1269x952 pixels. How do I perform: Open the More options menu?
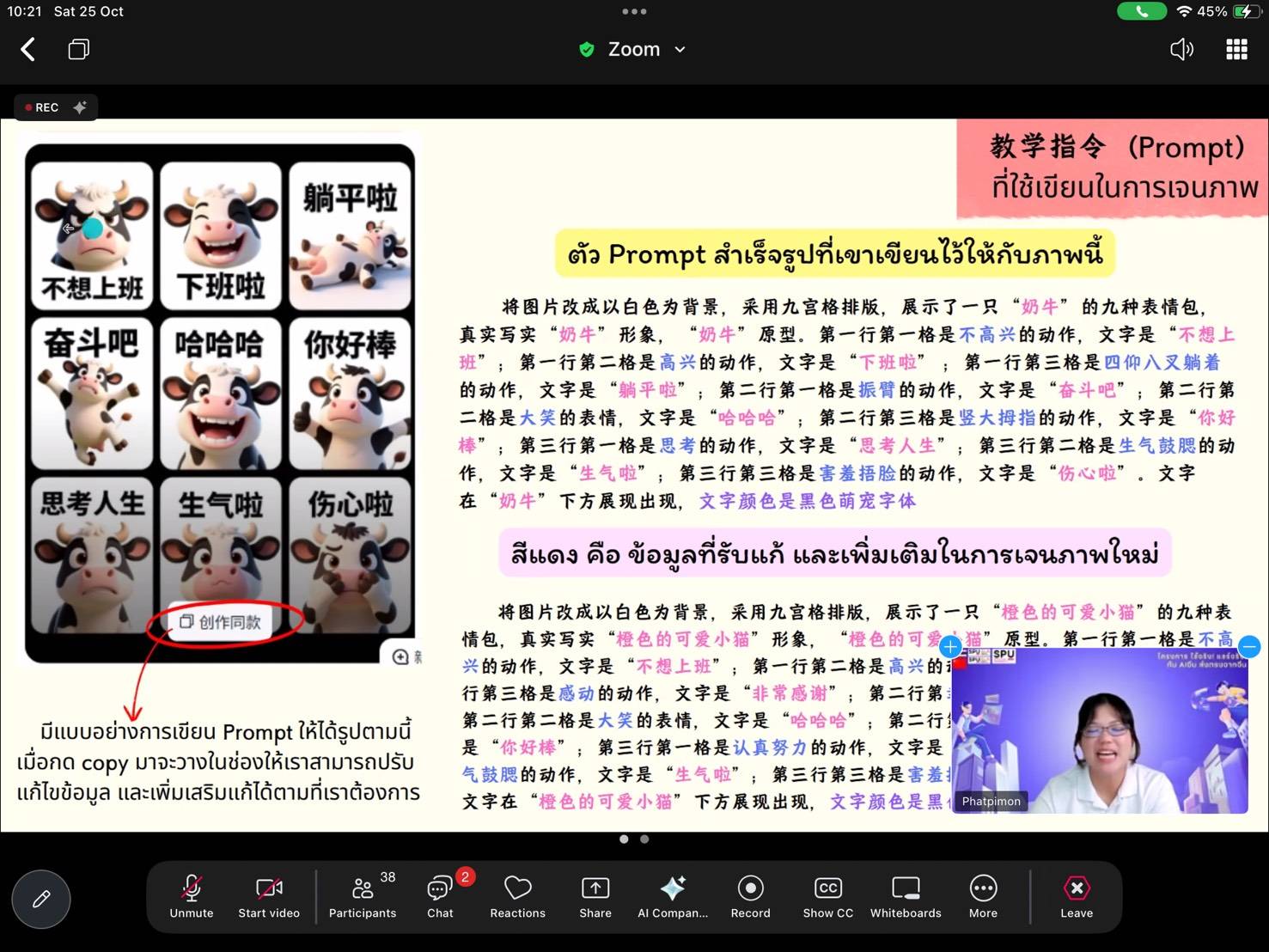tap(983, 897)
